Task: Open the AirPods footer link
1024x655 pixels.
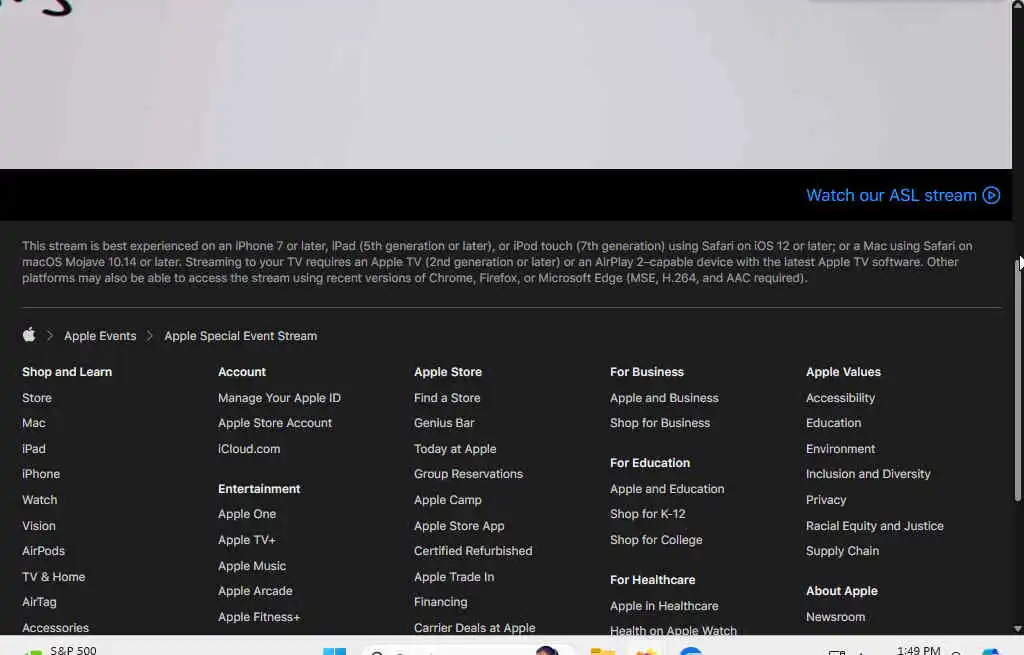Action: point(43,551)
